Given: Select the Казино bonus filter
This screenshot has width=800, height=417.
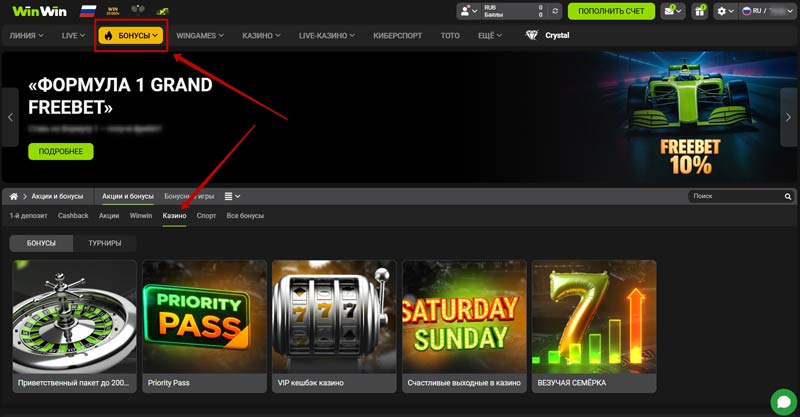Looking at the screenshot, I should [x=174, y=216].
